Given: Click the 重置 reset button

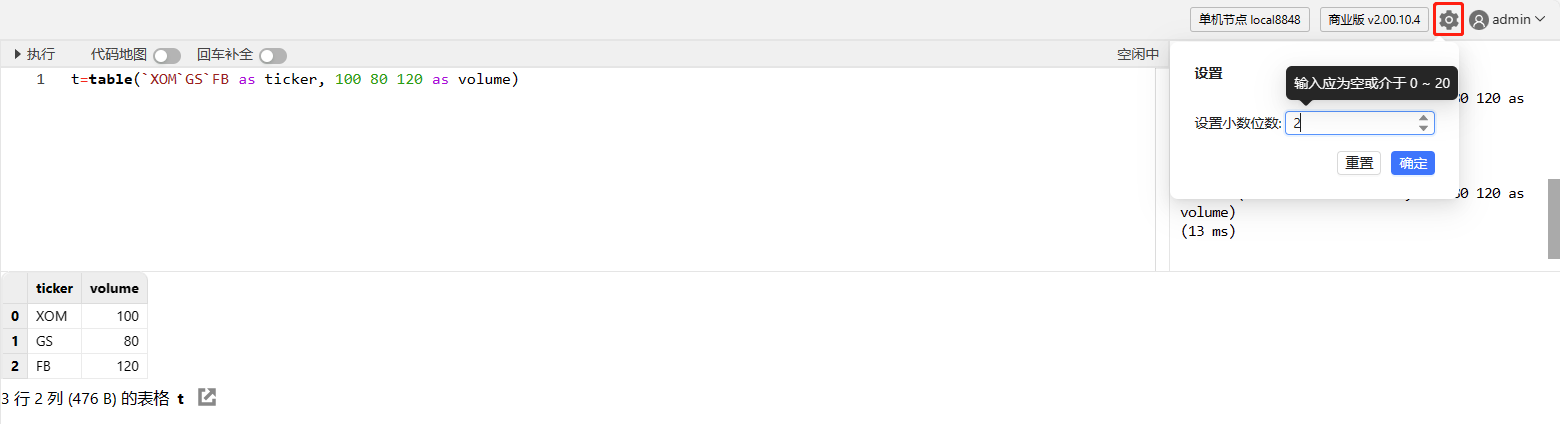Looking at the screenshot, I should [x=1358, y=163].
